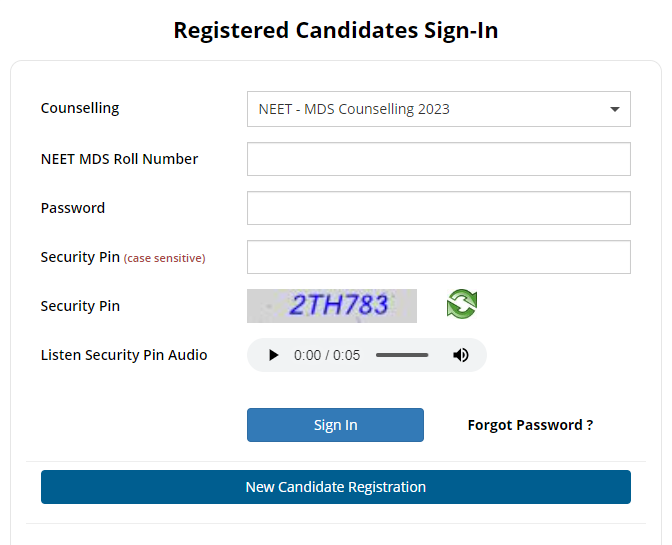
Task: Open the Counselling selection dropdown
Action: [x=438, y=109]
